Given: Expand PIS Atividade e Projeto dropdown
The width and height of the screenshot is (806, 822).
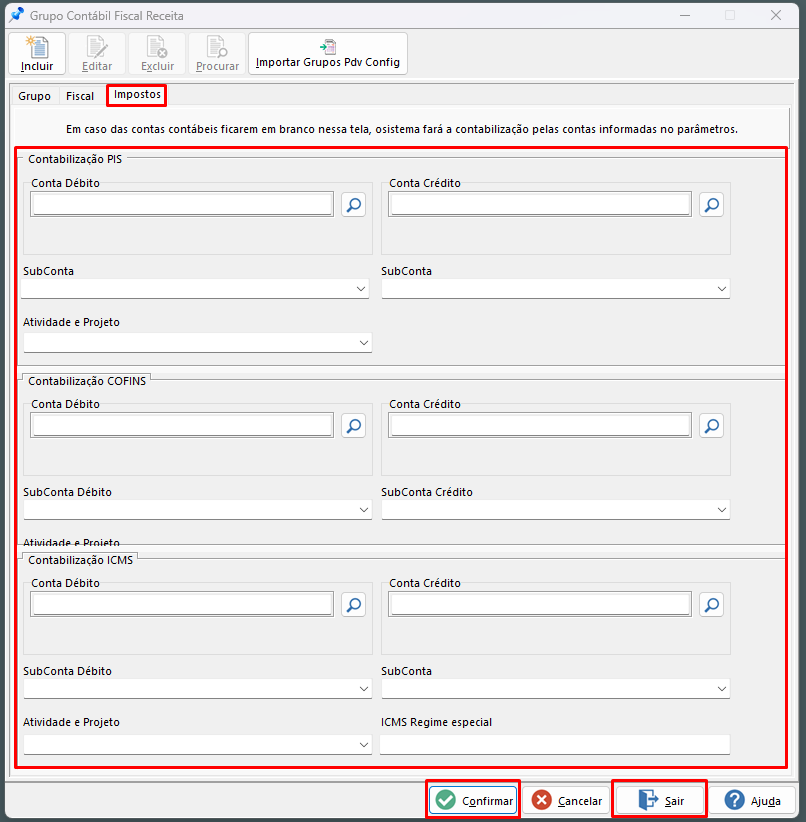Looking at the screenshot, I should 198,343.
